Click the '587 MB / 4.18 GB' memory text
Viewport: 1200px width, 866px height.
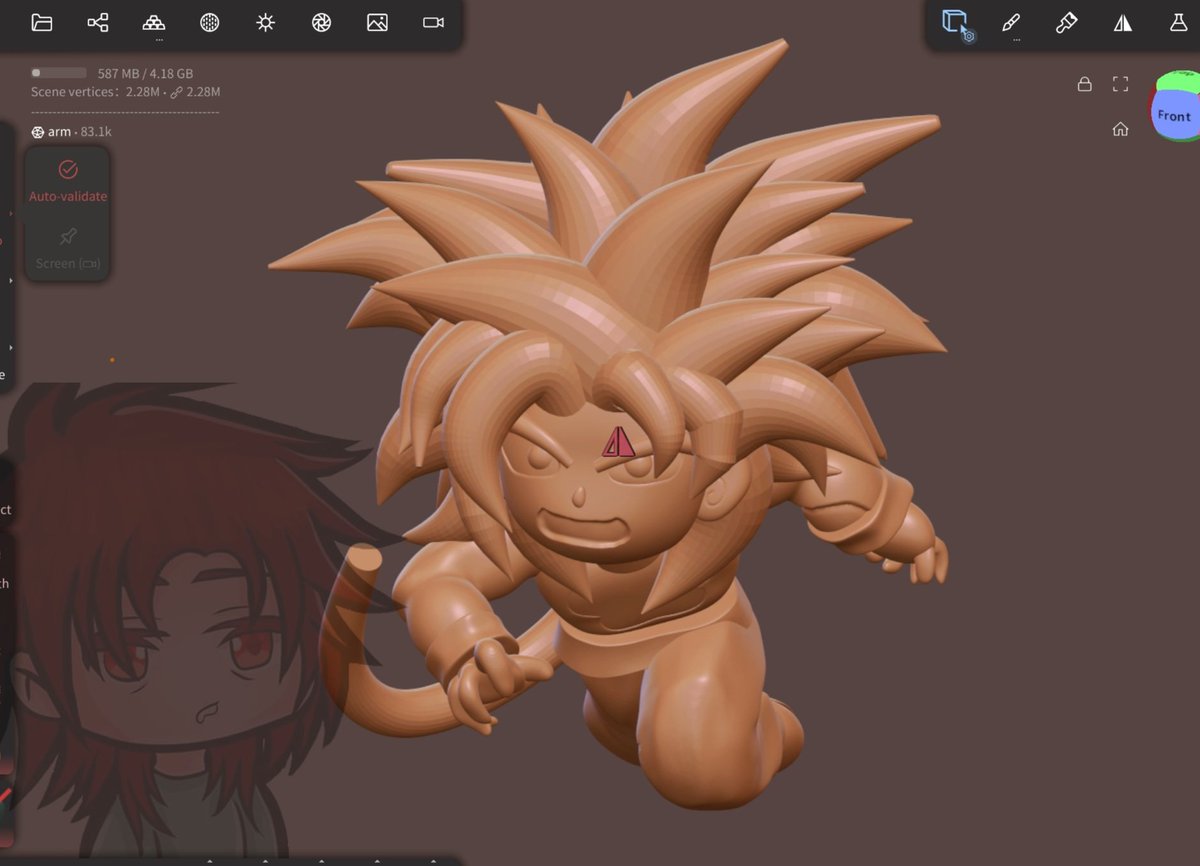coord(145,73)
